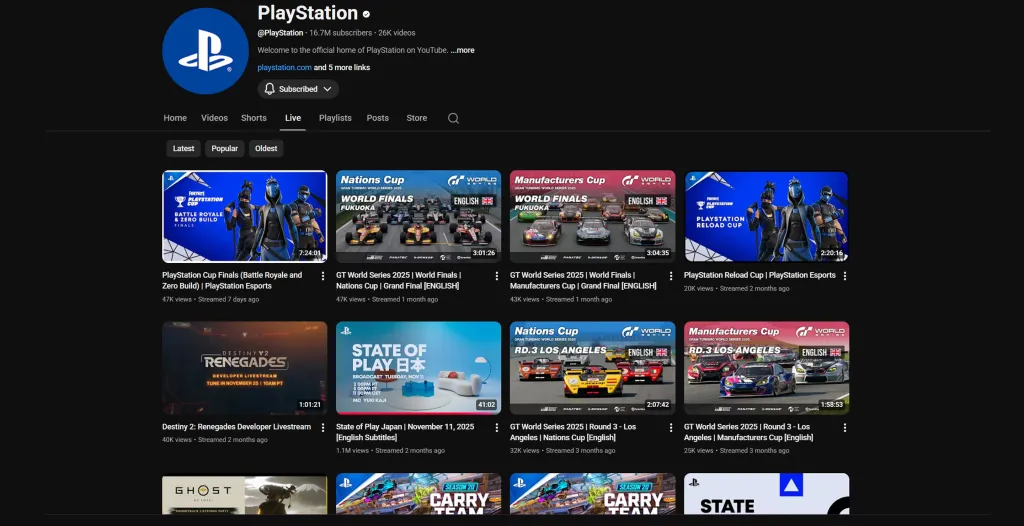Click '1.1M views' under State of Play Japan
The height and width of the screenshot is (526, 1024).
pos(351,450)
